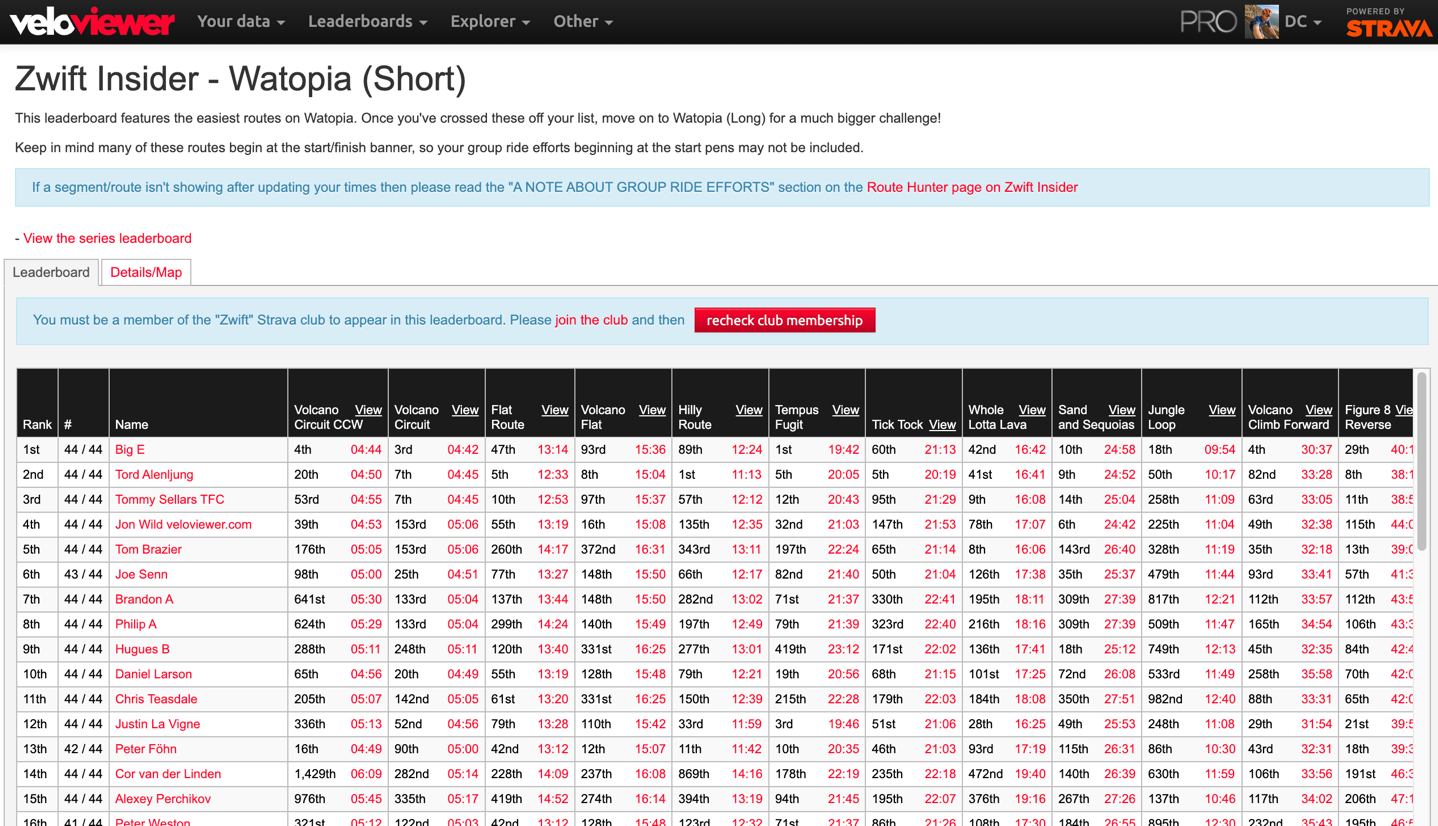Switch to the Details/Map tab
This screenshot has width=1438, height=826.
click(146, 272)
